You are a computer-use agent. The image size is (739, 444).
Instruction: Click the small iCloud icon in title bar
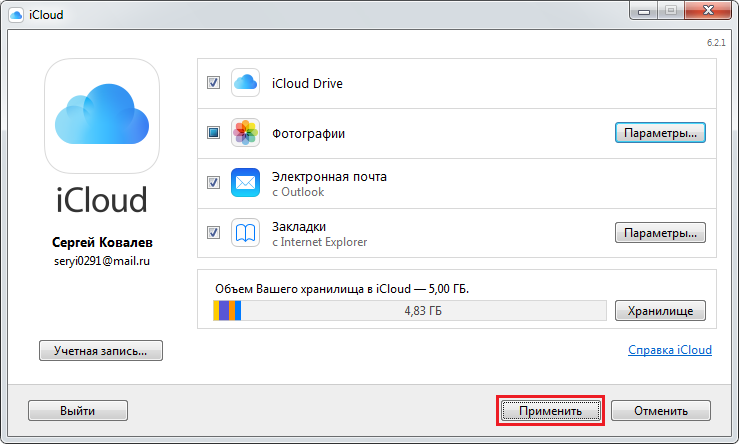16,15
